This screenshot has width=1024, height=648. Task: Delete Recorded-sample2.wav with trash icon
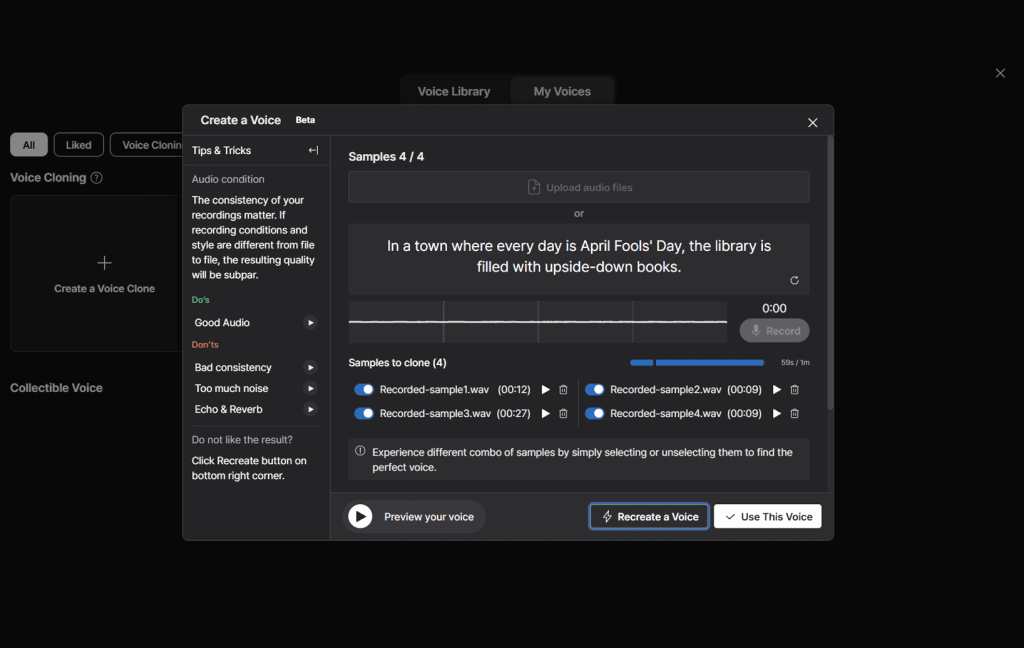coord(795,390)
